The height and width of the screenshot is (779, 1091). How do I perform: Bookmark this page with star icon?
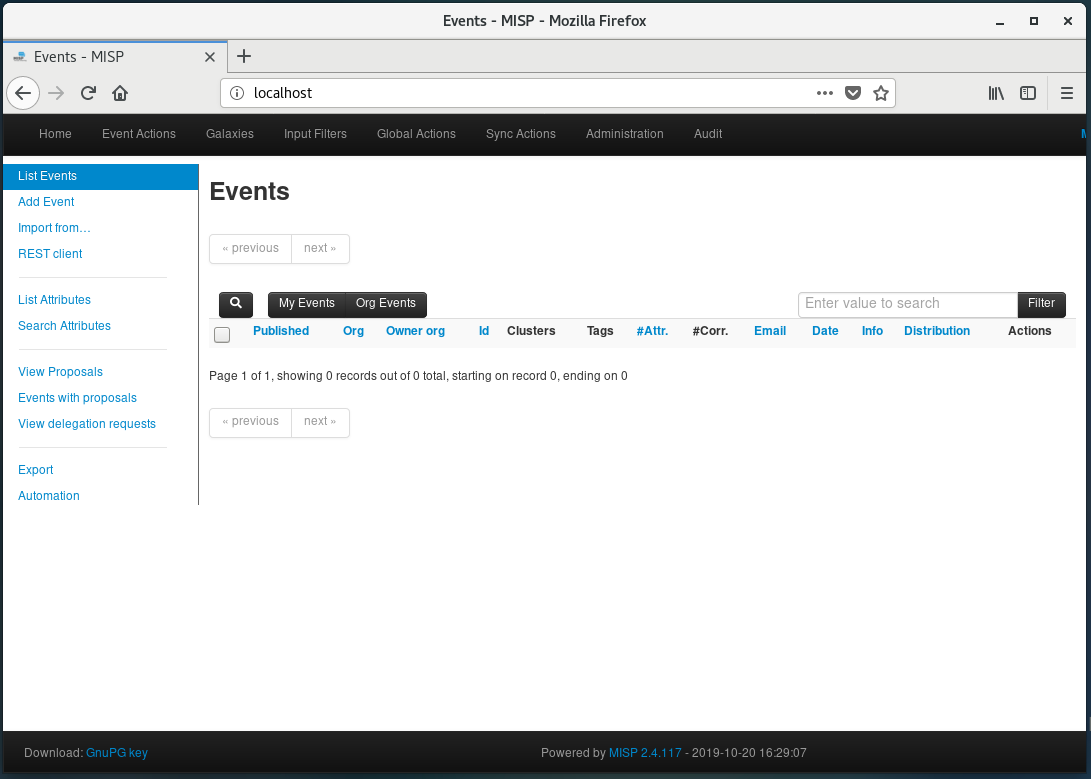point(881,93)
